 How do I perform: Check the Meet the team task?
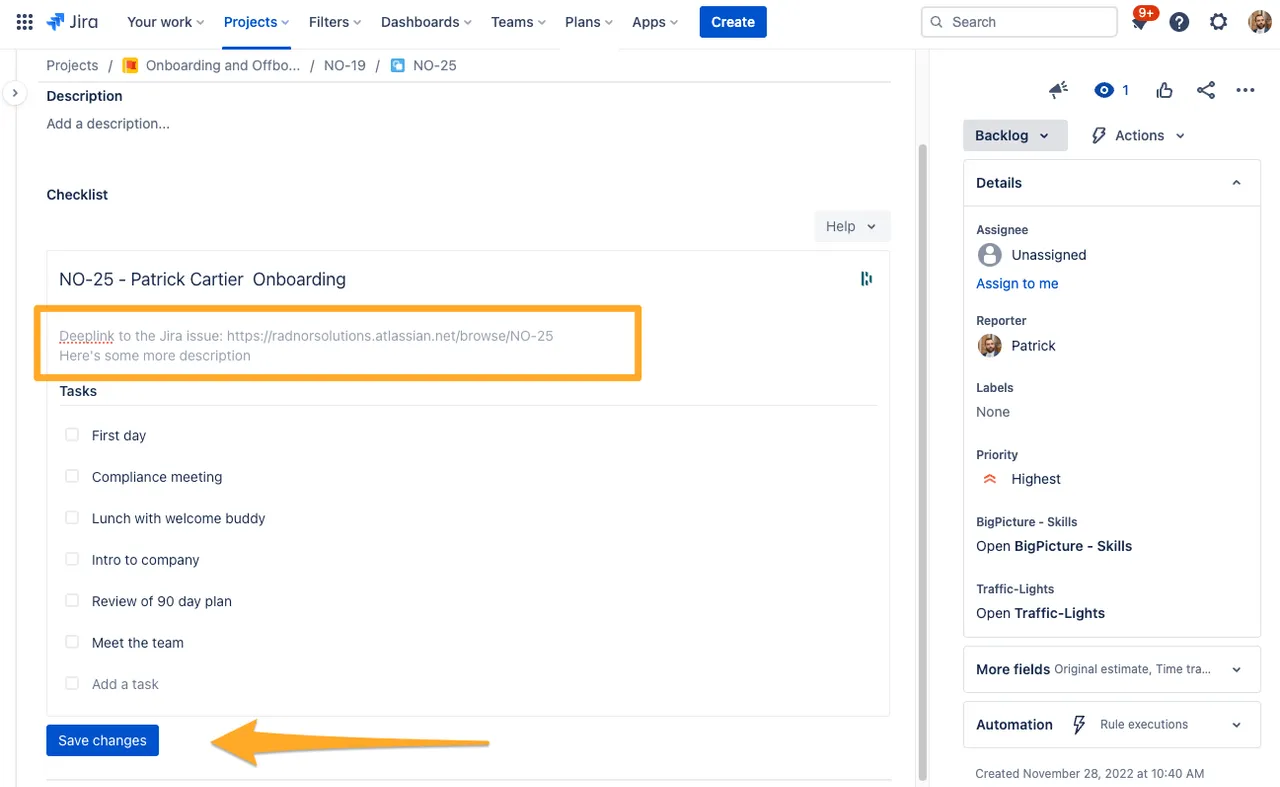(x=72, y=642)
